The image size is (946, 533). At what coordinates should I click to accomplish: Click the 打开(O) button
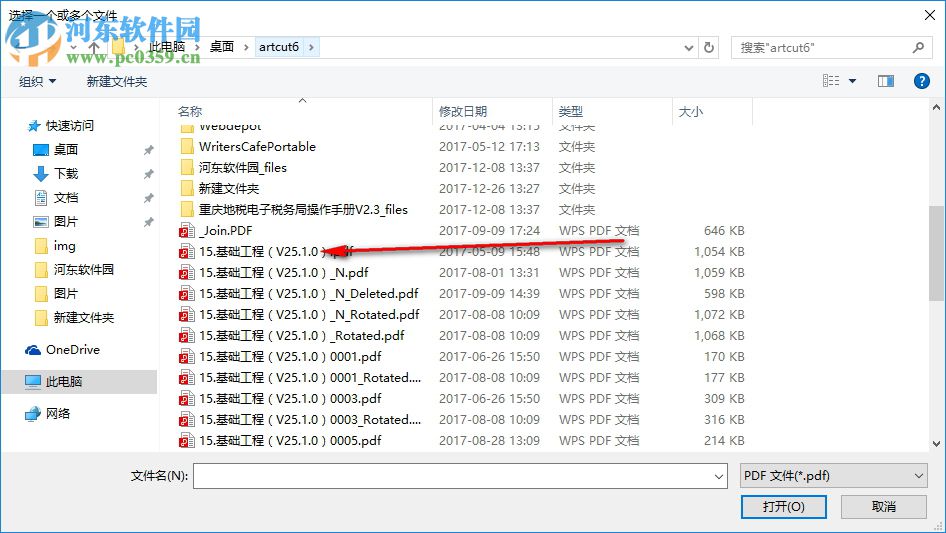(784, 506)
